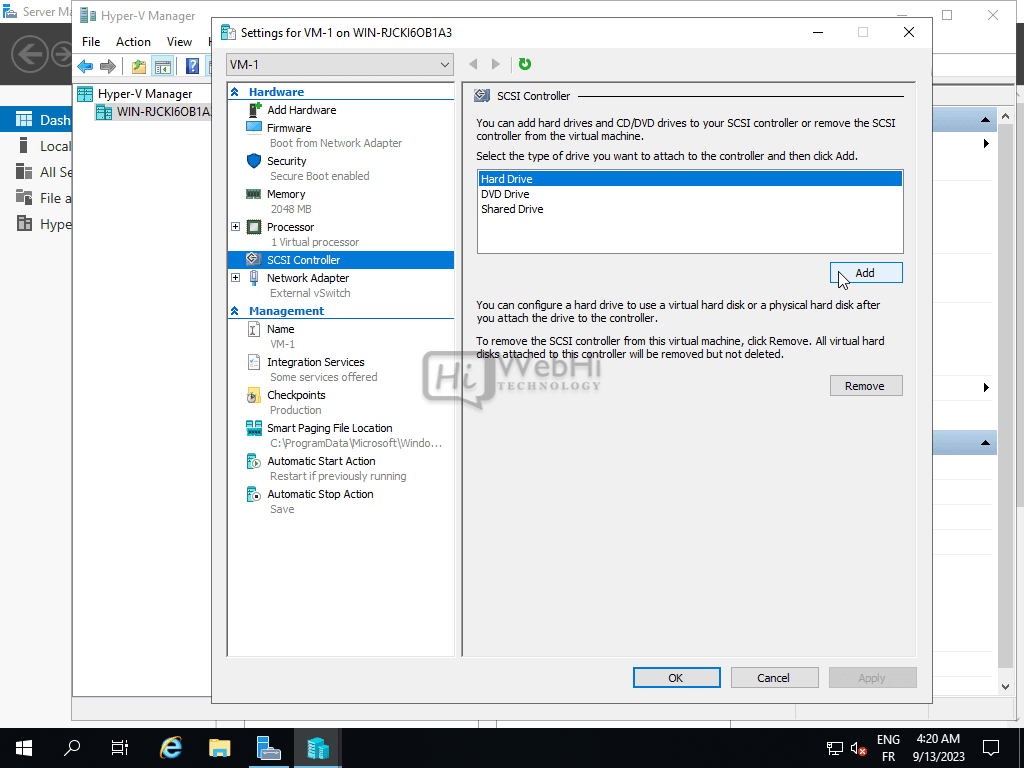This screenshot has height=768, width=1024.
Task: Open the notification center from the taskbar
Action: pos(991,747)
